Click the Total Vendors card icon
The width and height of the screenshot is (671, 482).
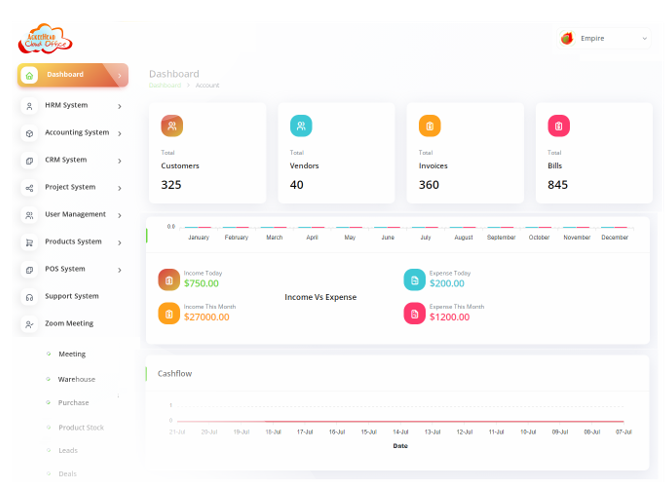pyautogui.click(x=301, y=126)
